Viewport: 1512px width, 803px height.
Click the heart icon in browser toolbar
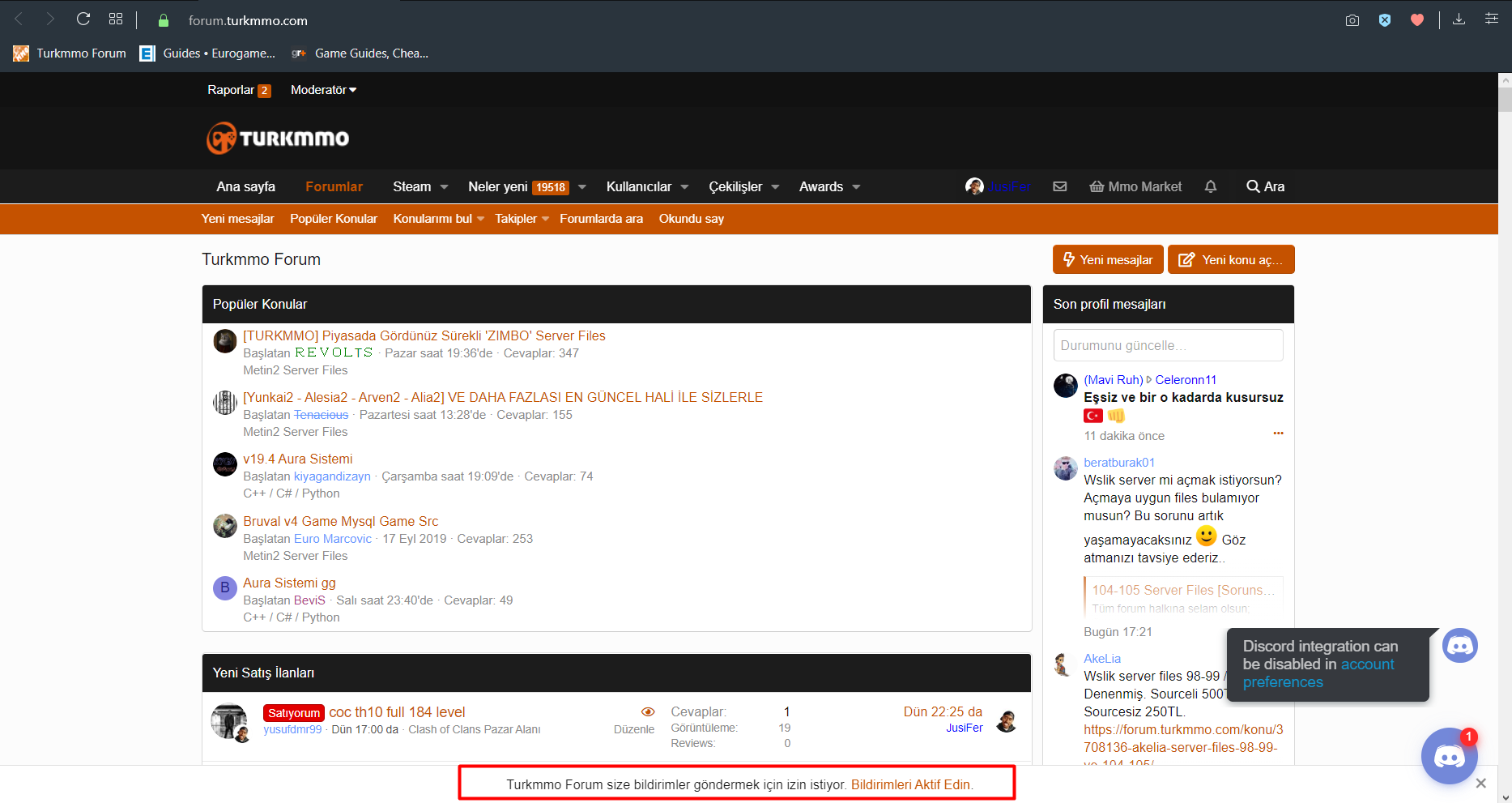pyautogui.click(x=1416, y=20)
